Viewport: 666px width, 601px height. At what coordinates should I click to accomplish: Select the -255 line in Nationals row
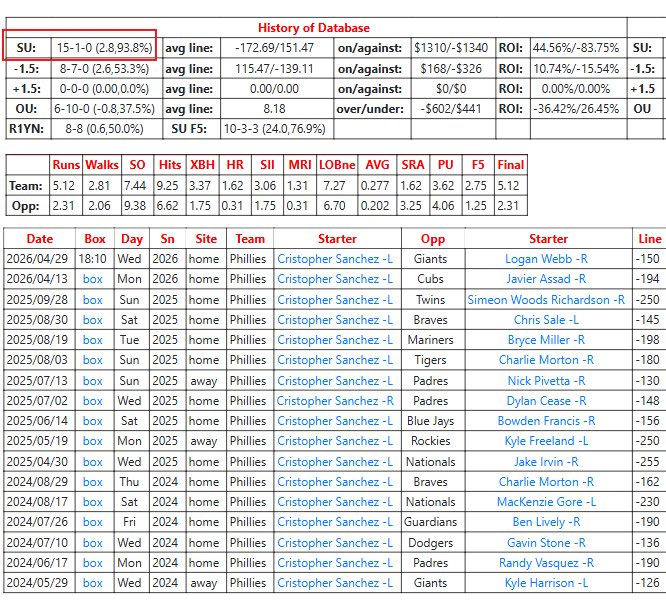[x=647, y=462]
